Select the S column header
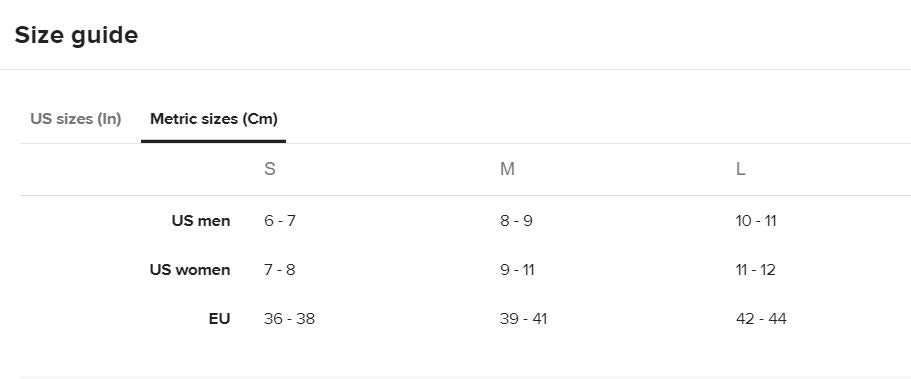 pyautogui.click(x=270, y=169)
